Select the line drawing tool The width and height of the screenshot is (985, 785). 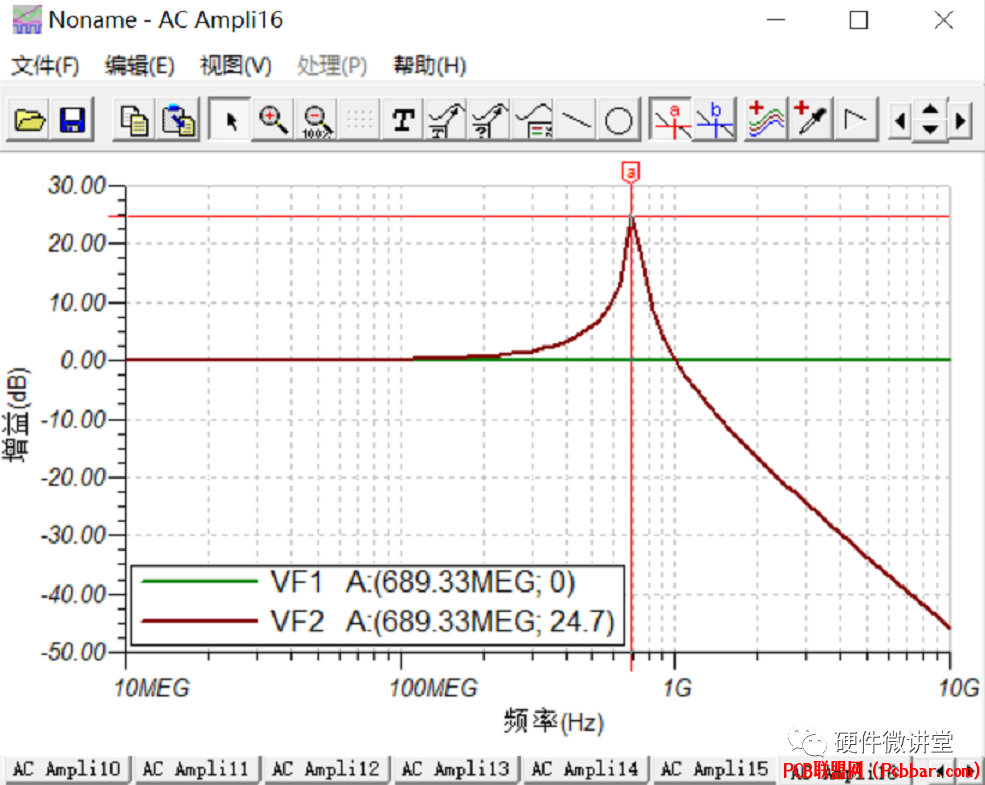576,119
